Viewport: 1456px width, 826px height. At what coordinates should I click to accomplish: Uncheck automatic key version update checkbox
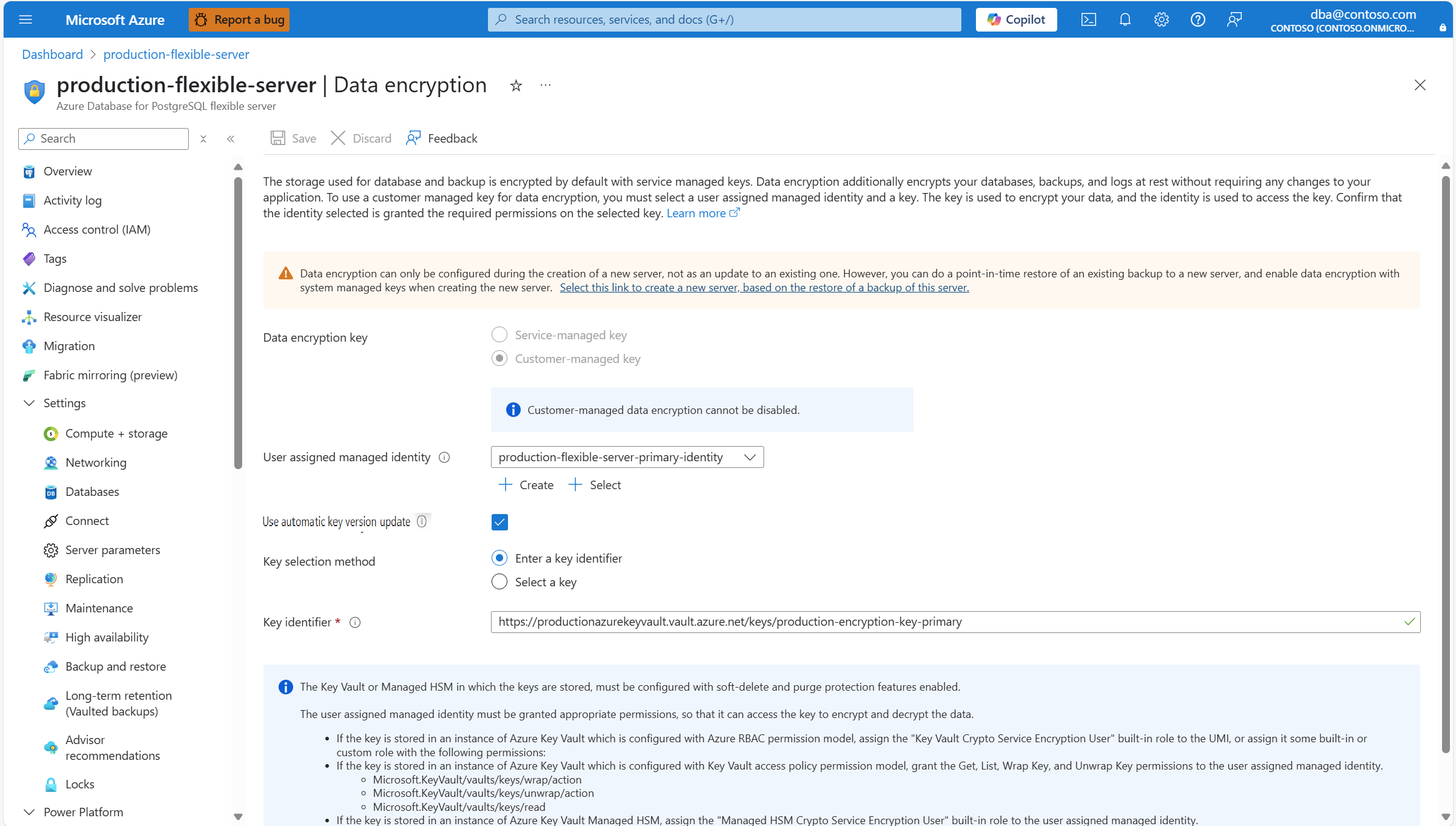coord(499,522)
